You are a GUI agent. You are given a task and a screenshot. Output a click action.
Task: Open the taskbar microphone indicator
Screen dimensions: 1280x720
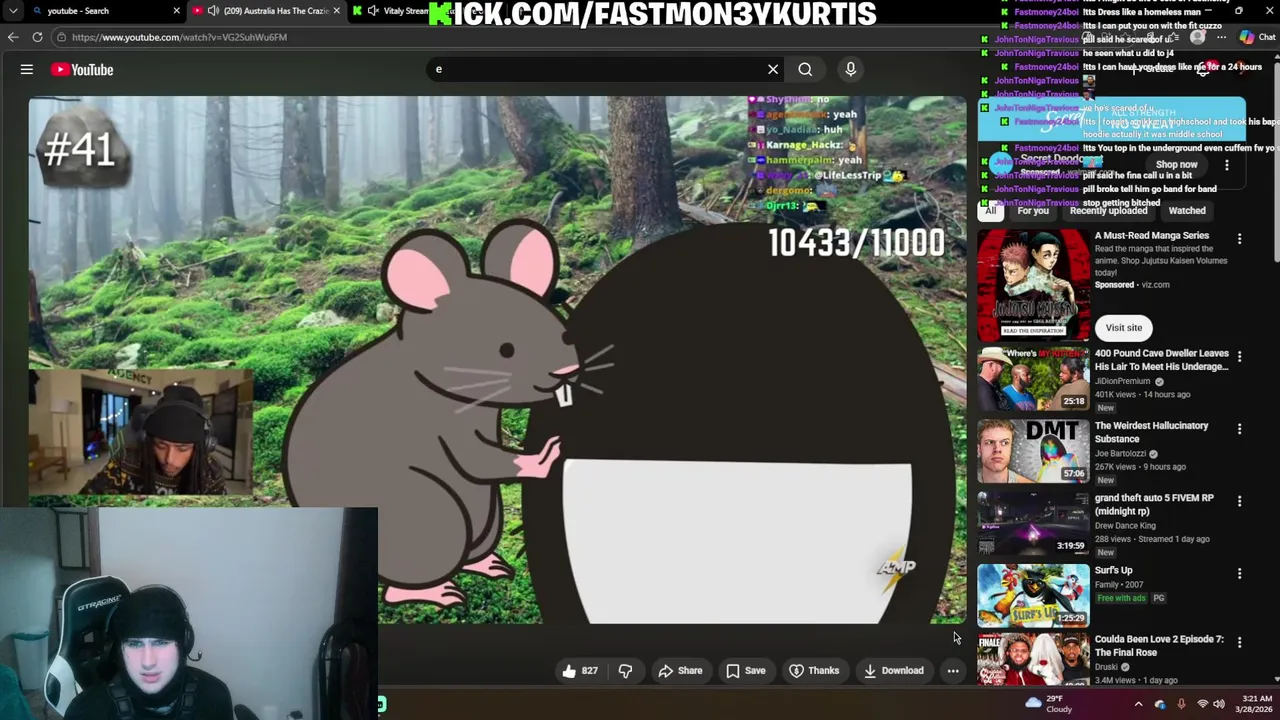pyautogui.click(x=1181, y=704)
